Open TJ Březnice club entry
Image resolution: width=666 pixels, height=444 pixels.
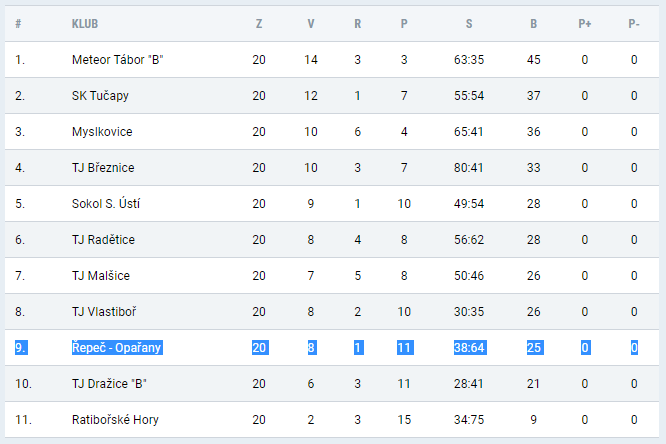[x=103, y=168]
